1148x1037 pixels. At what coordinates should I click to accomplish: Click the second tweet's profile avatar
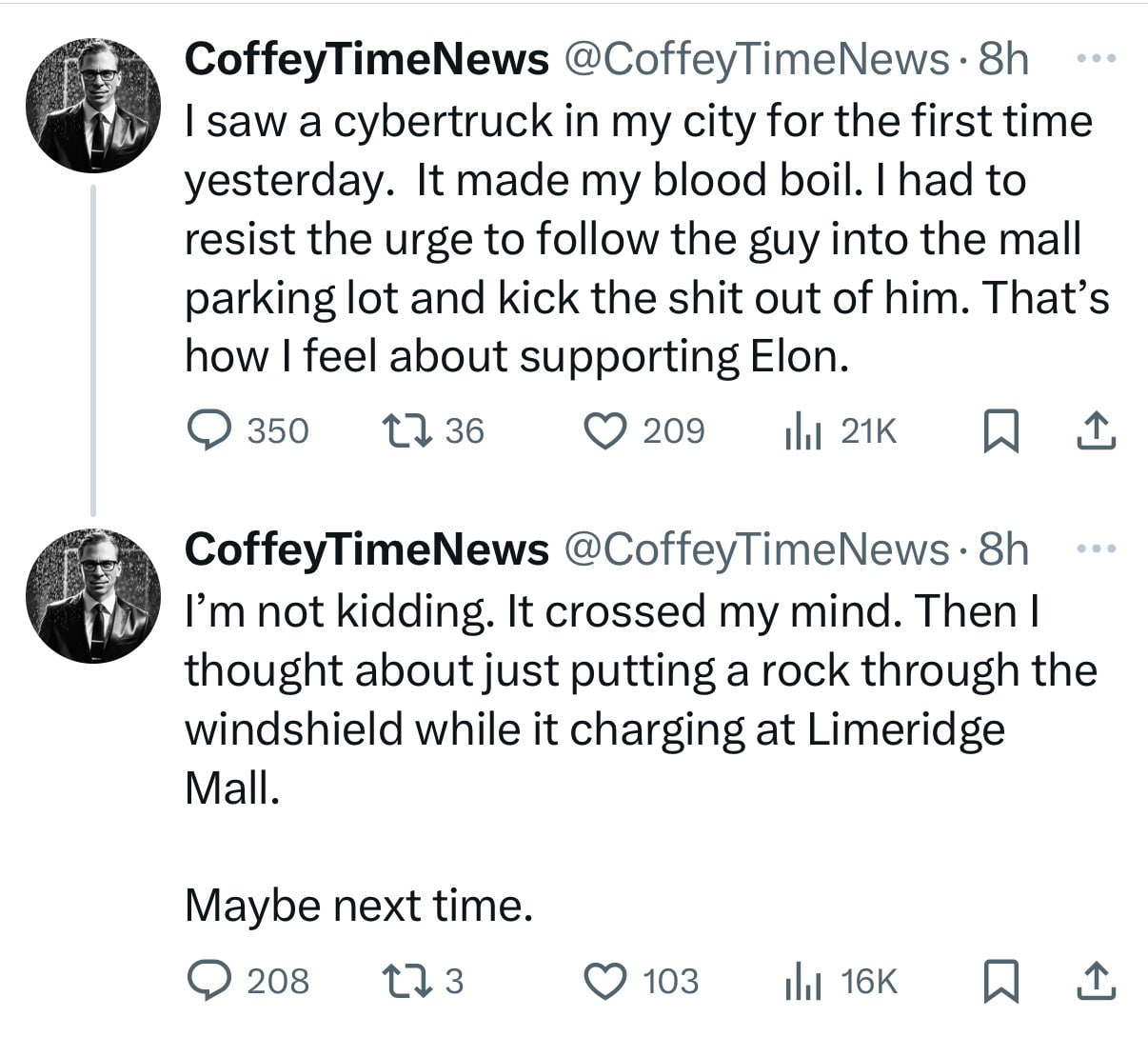tap(92, 596)
